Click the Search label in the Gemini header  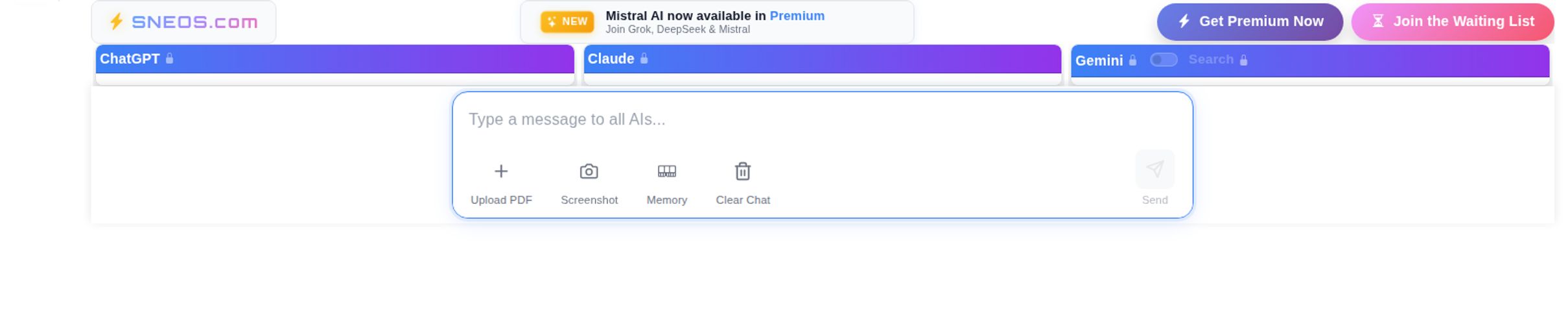(x=1210, y=60)
